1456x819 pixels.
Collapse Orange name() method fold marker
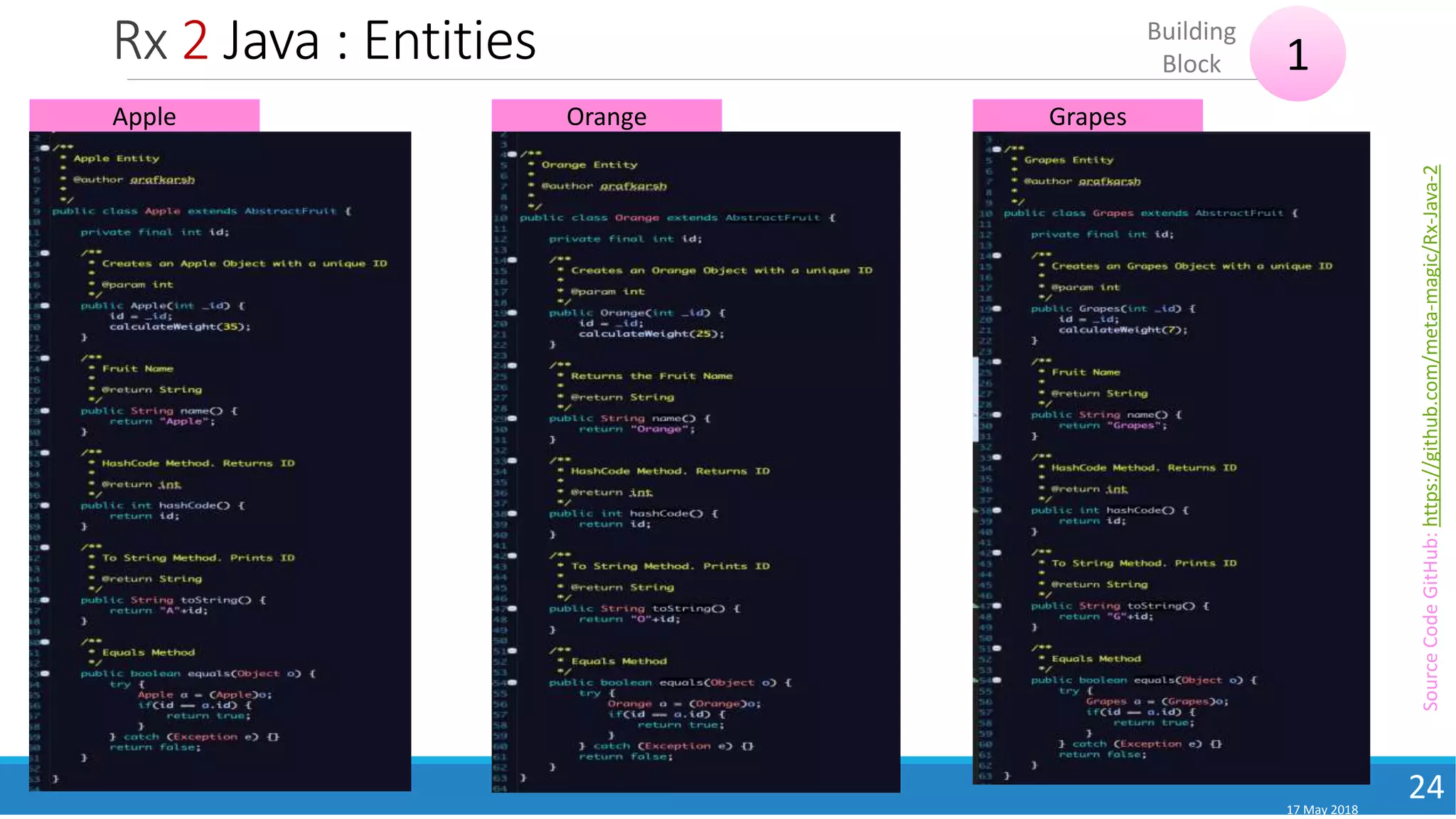click(x=513, y=419)
